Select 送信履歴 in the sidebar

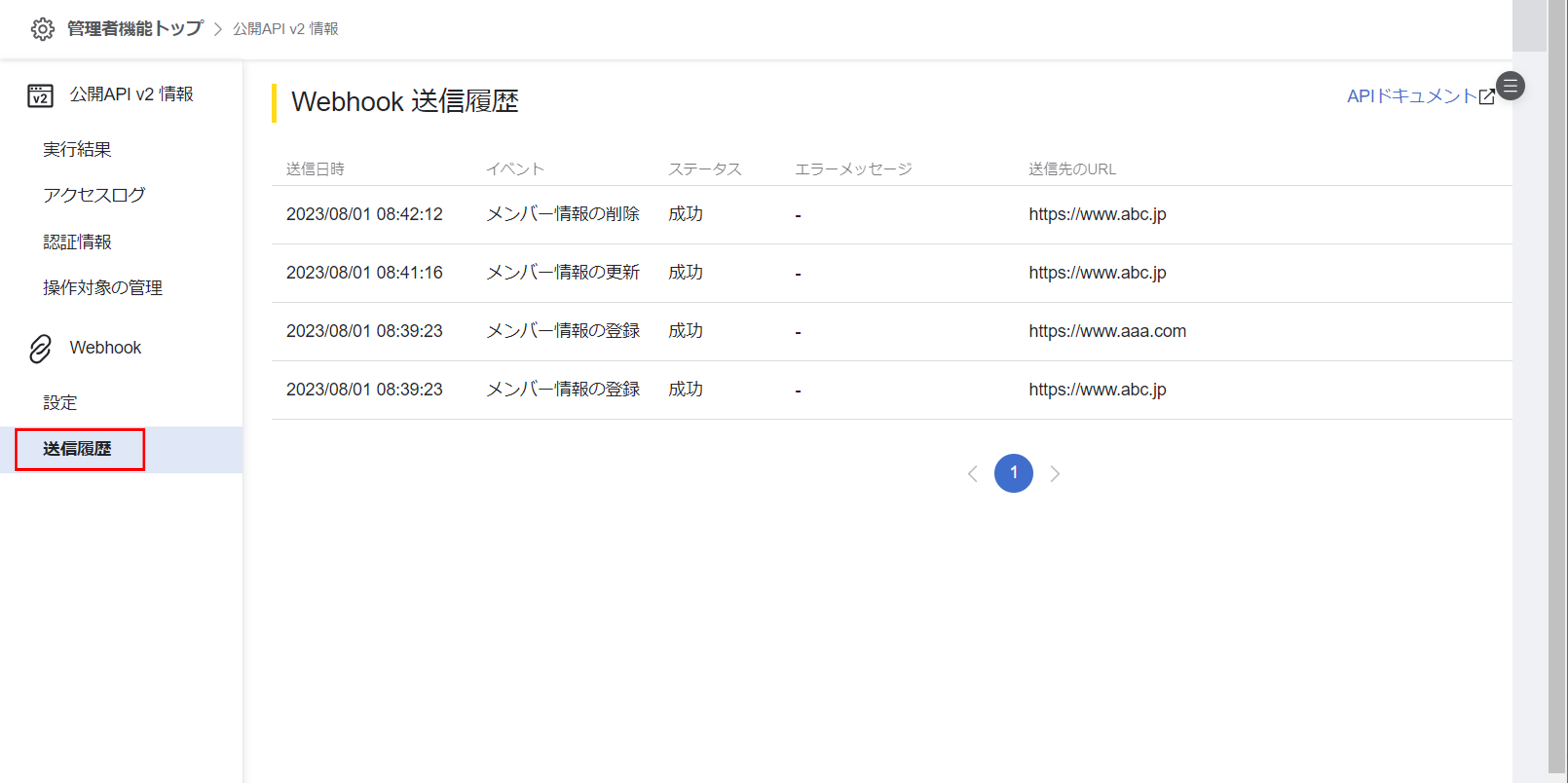[x=77, y=449]
